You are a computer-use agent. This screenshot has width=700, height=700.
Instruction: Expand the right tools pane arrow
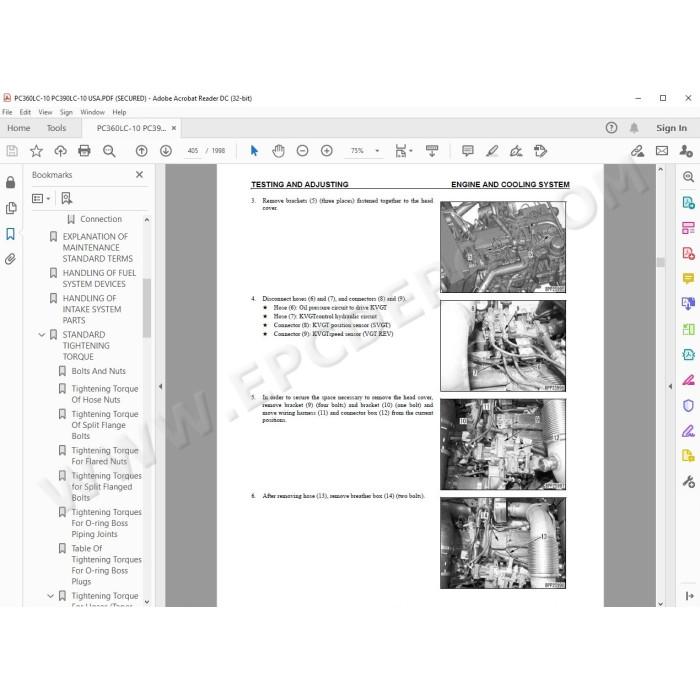point(670,387)
